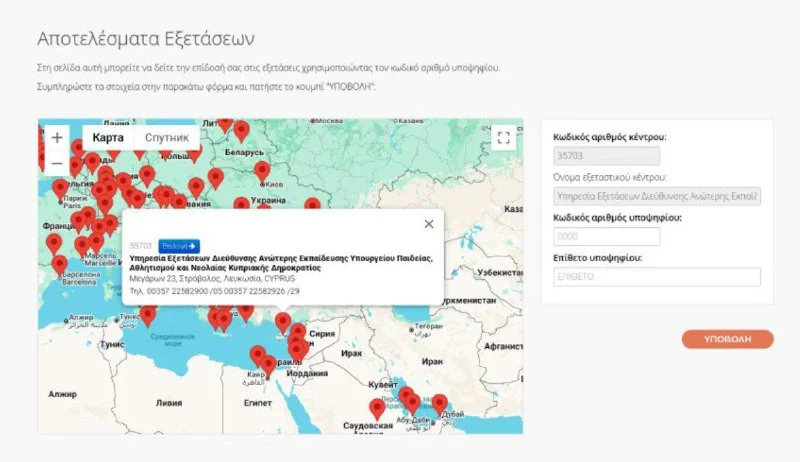Click the centre code field showing 35703
This screenshot has width=800, height=462.
click(605, 156)
